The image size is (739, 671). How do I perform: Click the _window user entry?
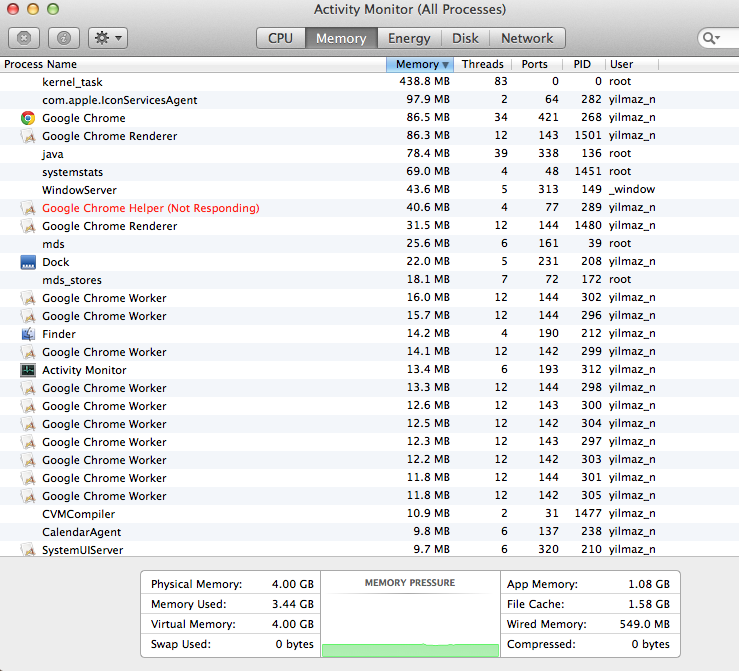point(632,189)
